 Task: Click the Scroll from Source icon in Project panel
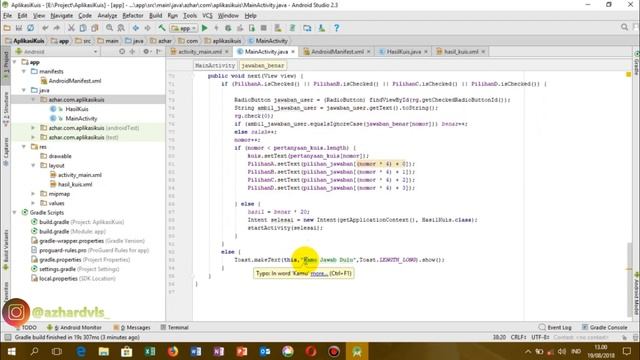pos(122,52)
